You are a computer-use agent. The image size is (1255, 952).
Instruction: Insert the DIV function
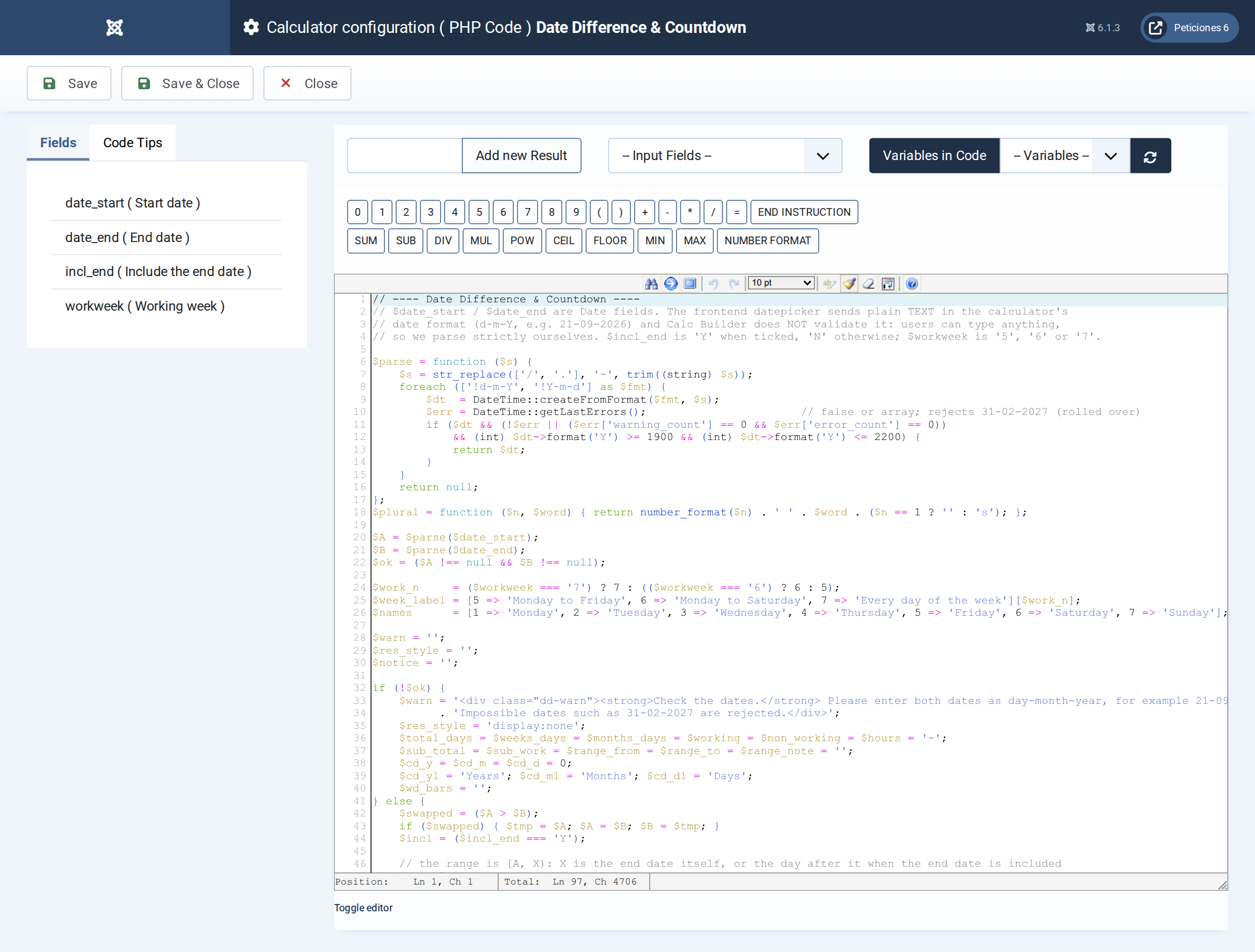click(x=443, y=240)
